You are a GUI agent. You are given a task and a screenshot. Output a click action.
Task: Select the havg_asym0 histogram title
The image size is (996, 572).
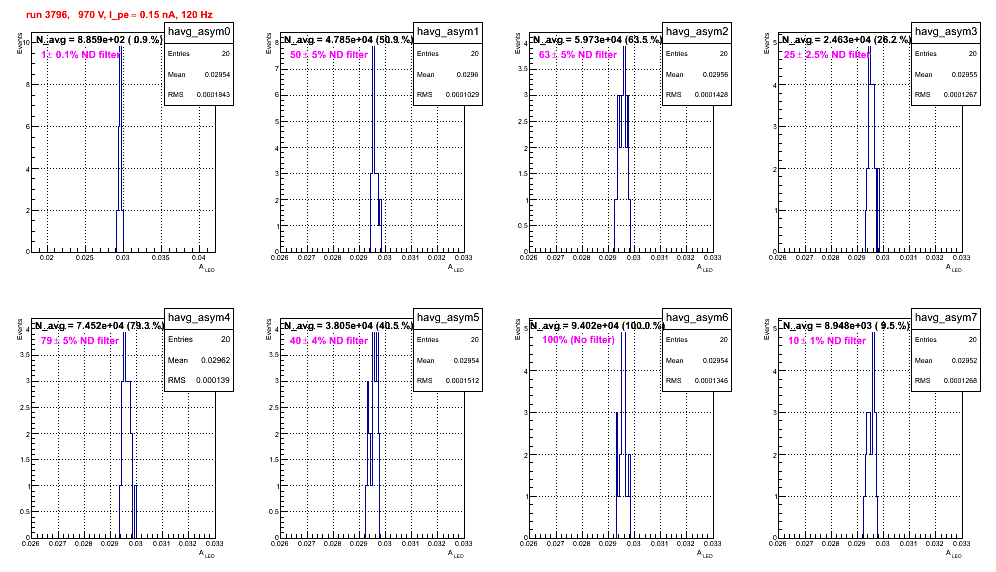[199, 32]
